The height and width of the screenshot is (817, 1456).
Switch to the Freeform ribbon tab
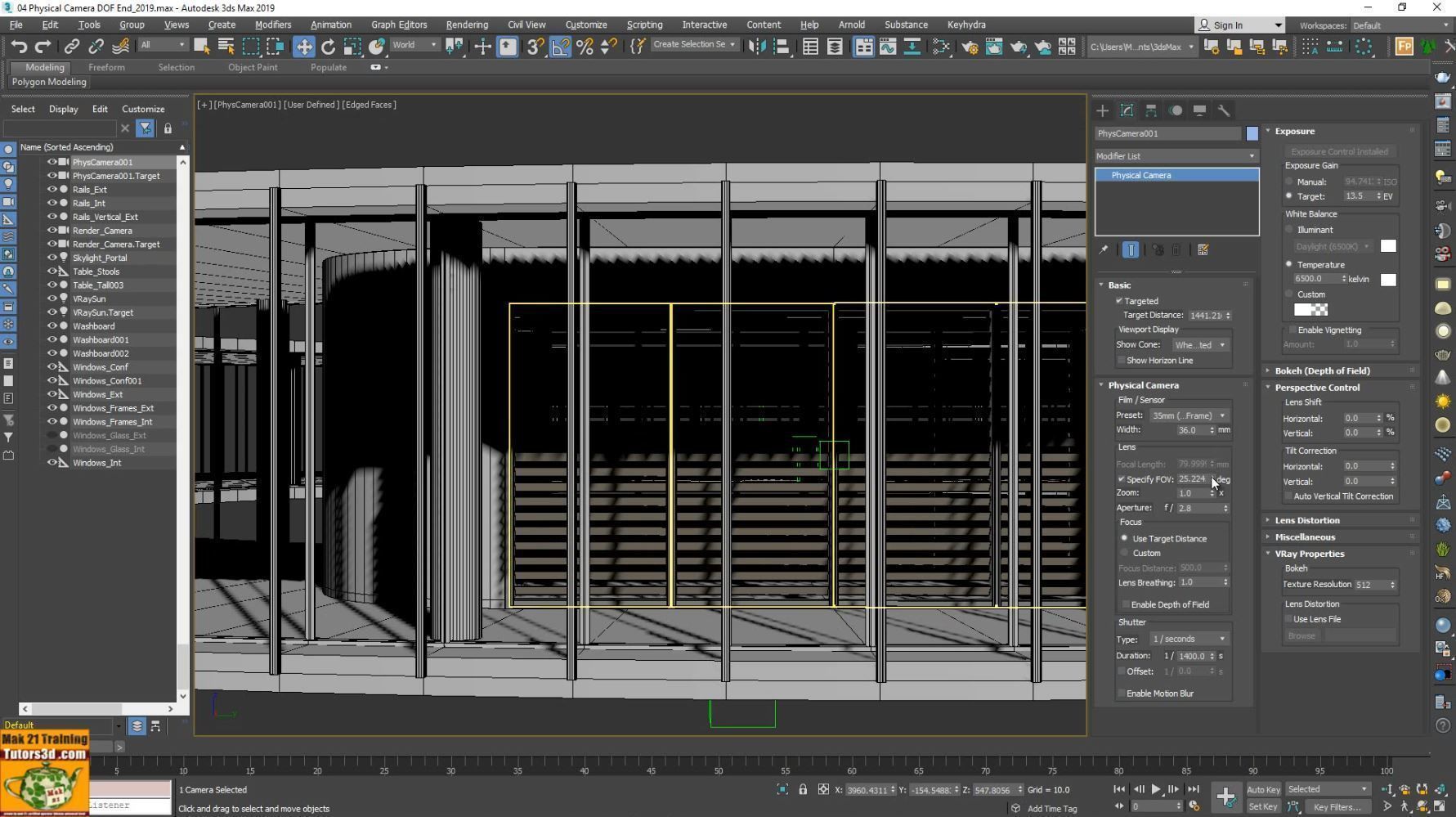point(106,67)
